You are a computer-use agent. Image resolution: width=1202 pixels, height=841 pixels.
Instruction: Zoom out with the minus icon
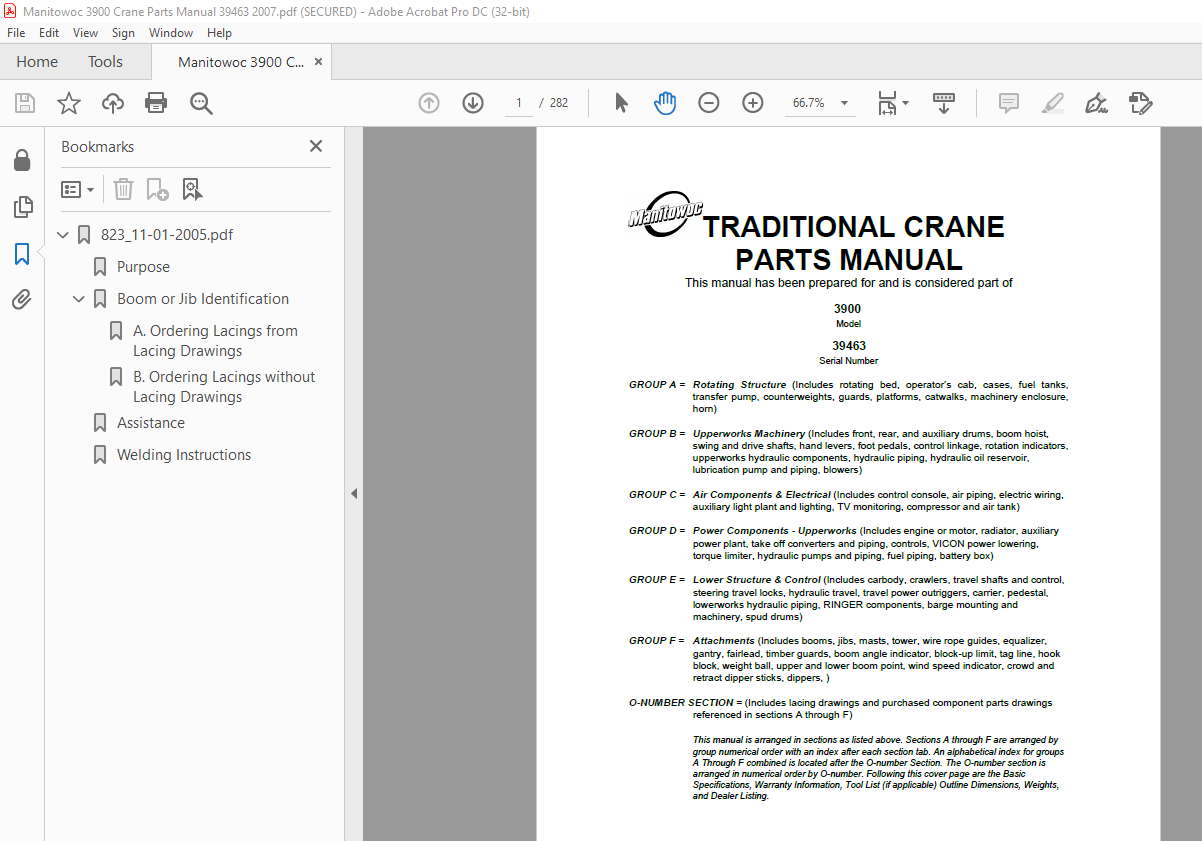[709, 103]
